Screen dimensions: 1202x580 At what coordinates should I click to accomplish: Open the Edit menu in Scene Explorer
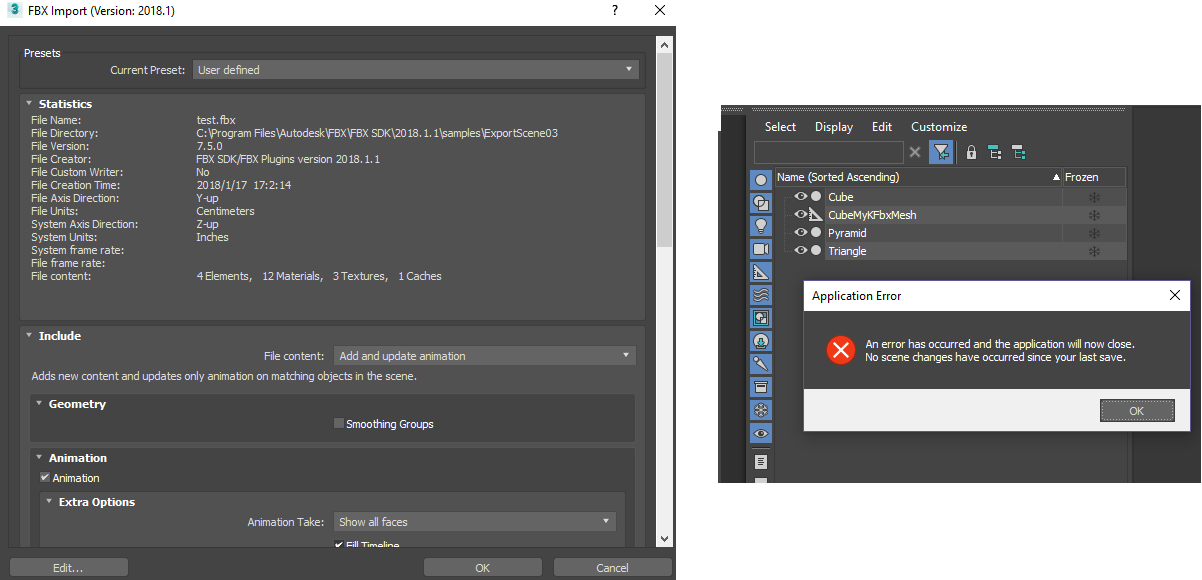(x=882, y=127)
